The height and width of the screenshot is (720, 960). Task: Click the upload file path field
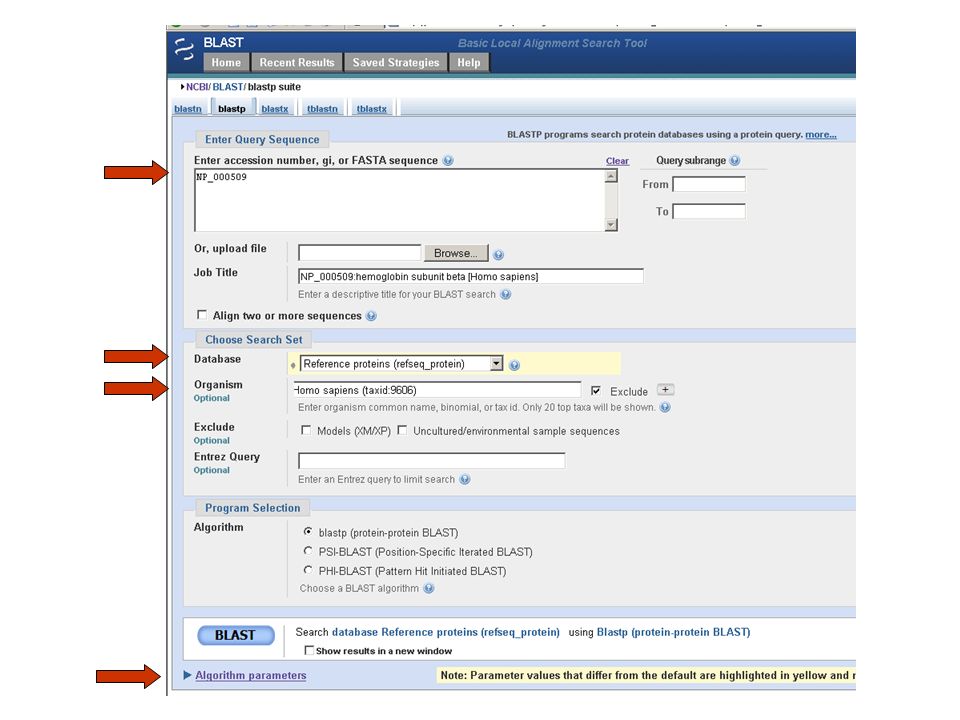tap(359, 253)
